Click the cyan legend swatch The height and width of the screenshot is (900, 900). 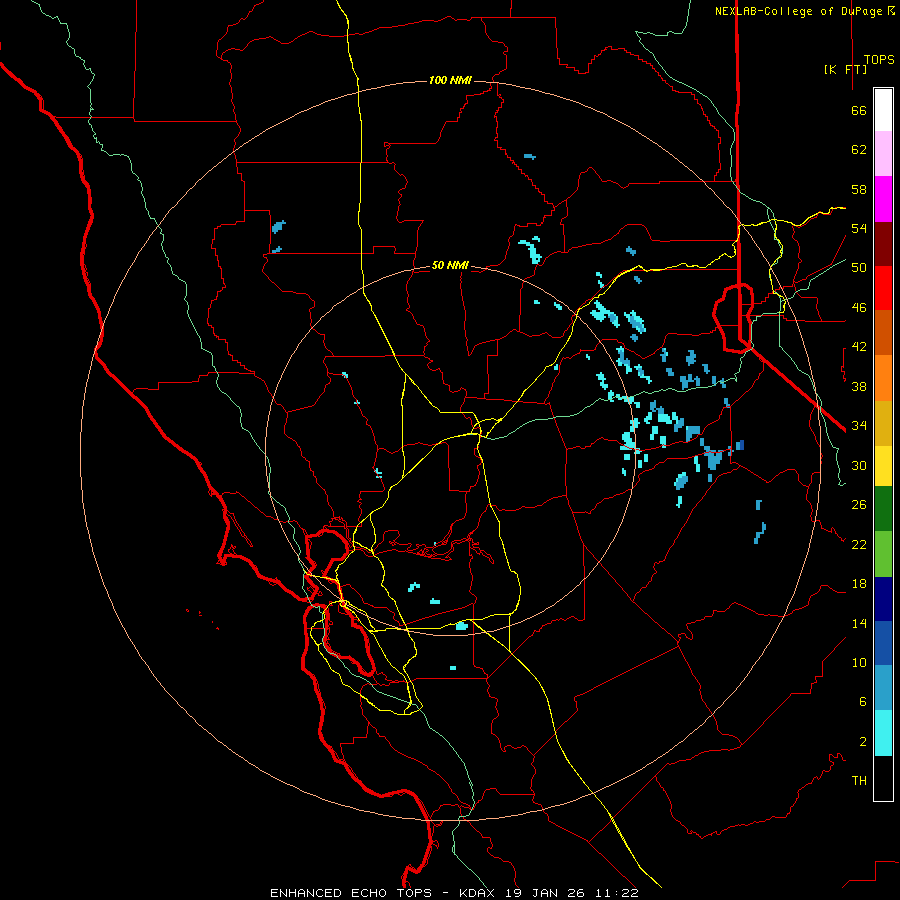(x=883, y=733)
